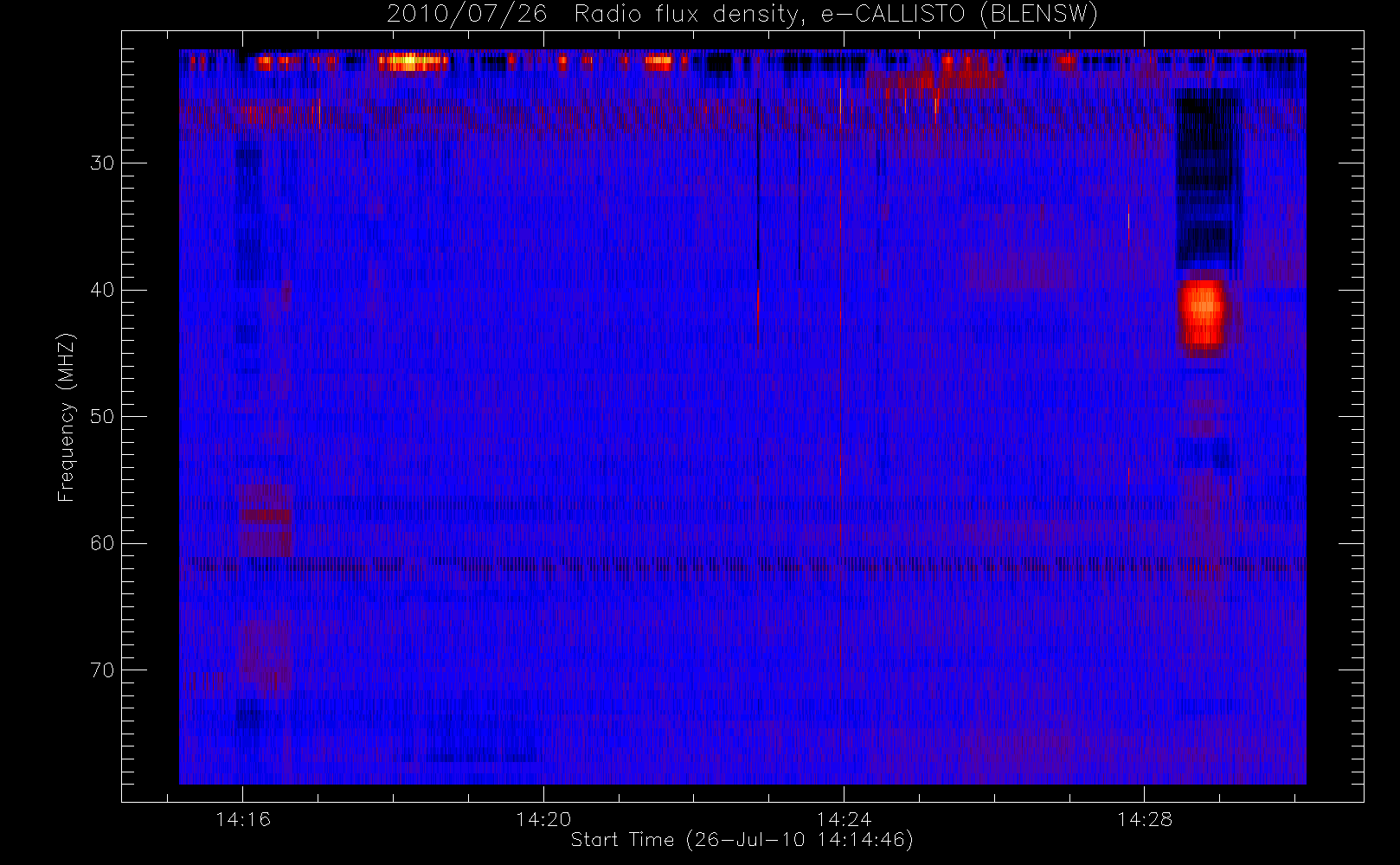
Task: Click the 14:28 time axis label
Action: [x=1144, y=819]
